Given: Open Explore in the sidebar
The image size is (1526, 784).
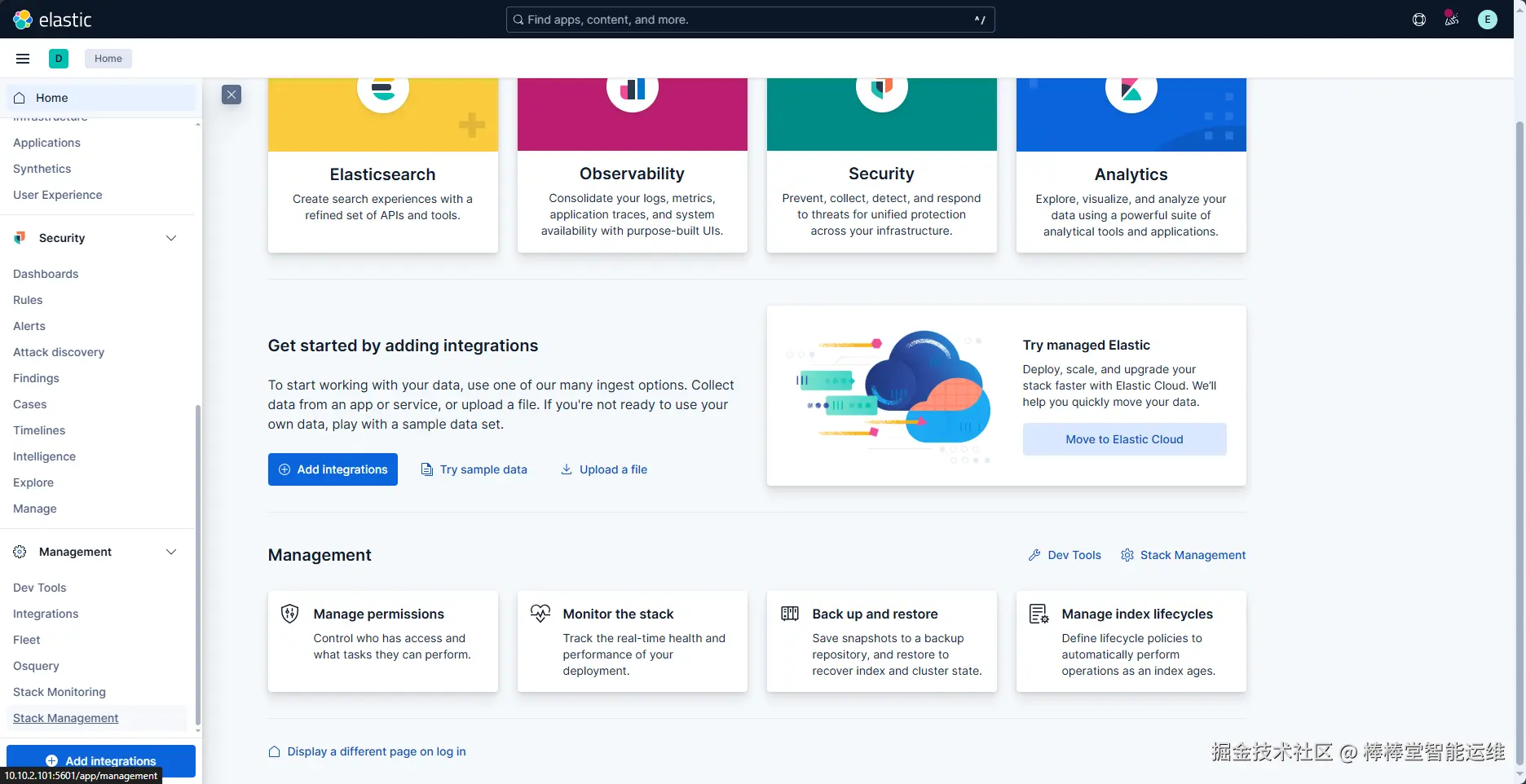Looking at the screenshot, I should 33,482.
